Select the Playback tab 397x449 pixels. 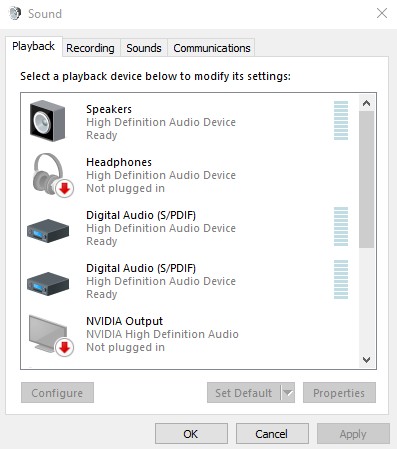click(34, 46)
